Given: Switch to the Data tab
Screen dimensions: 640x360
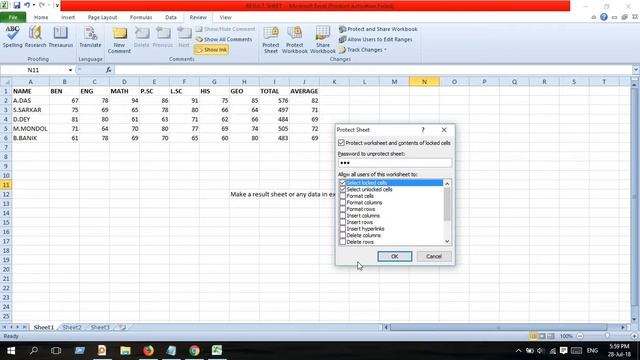Looking at the screenshot, I should click(171, 18).
